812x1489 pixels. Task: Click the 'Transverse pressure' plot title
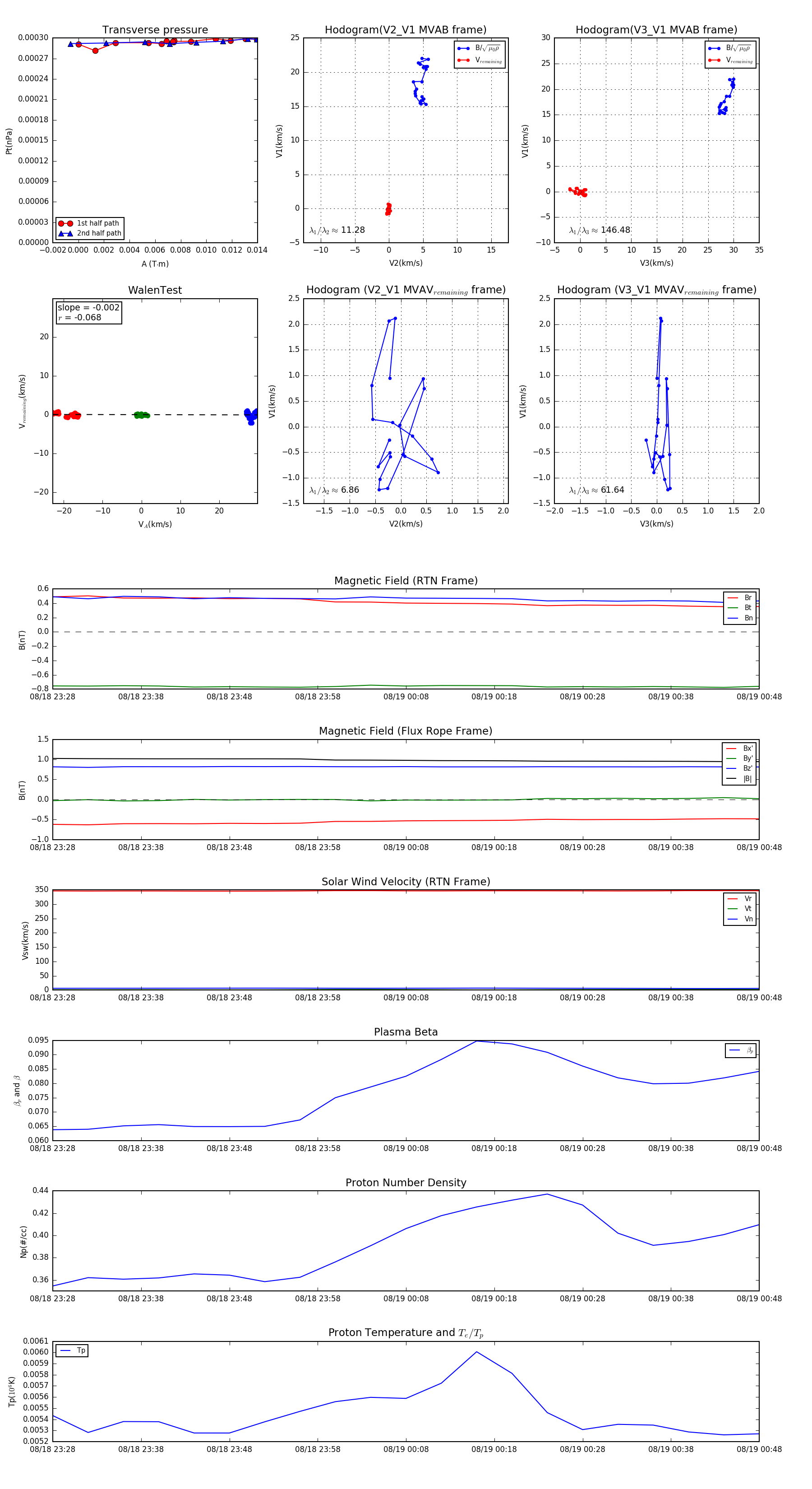(155, 30)
